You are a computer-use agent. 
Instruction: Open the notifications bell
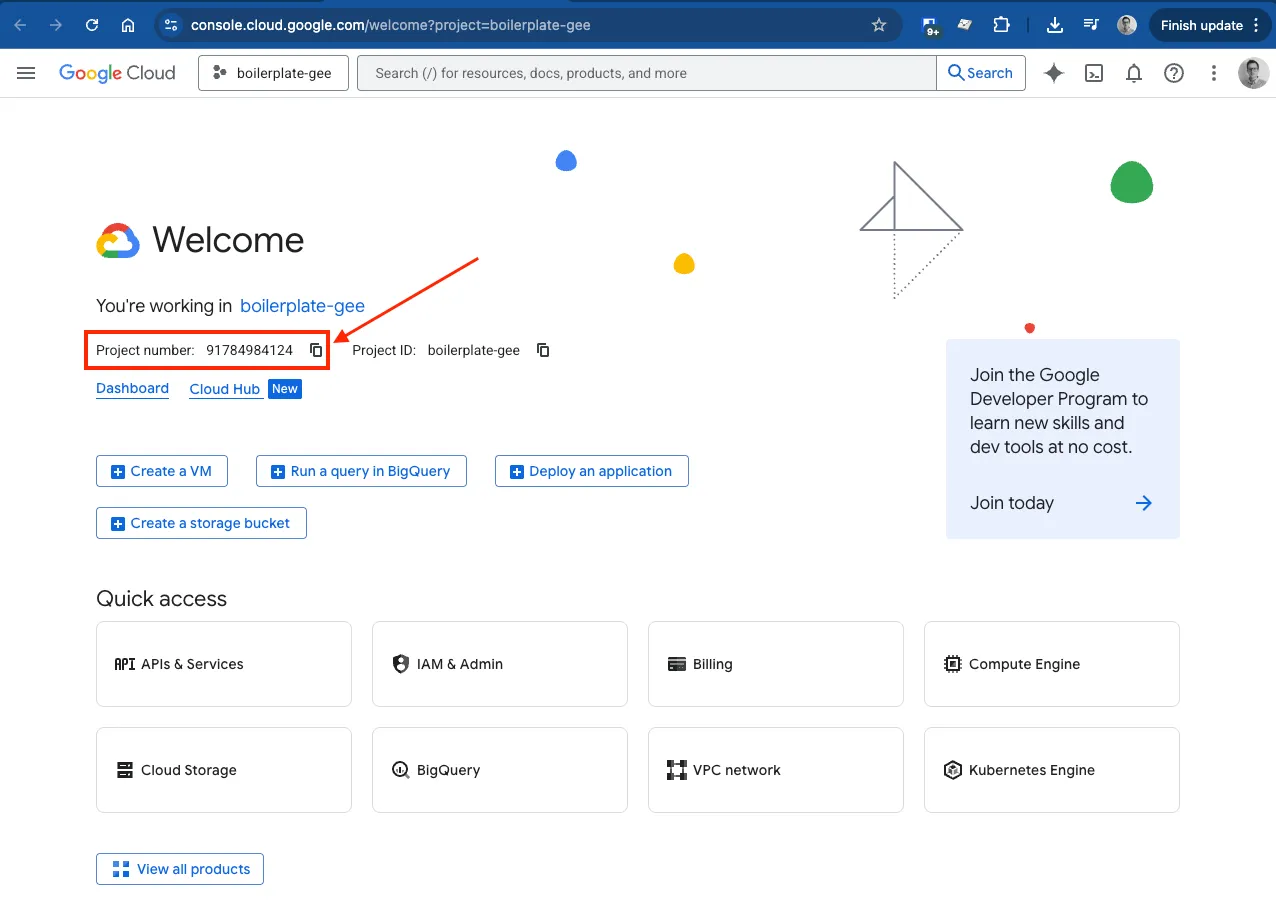coord(1133,72)
